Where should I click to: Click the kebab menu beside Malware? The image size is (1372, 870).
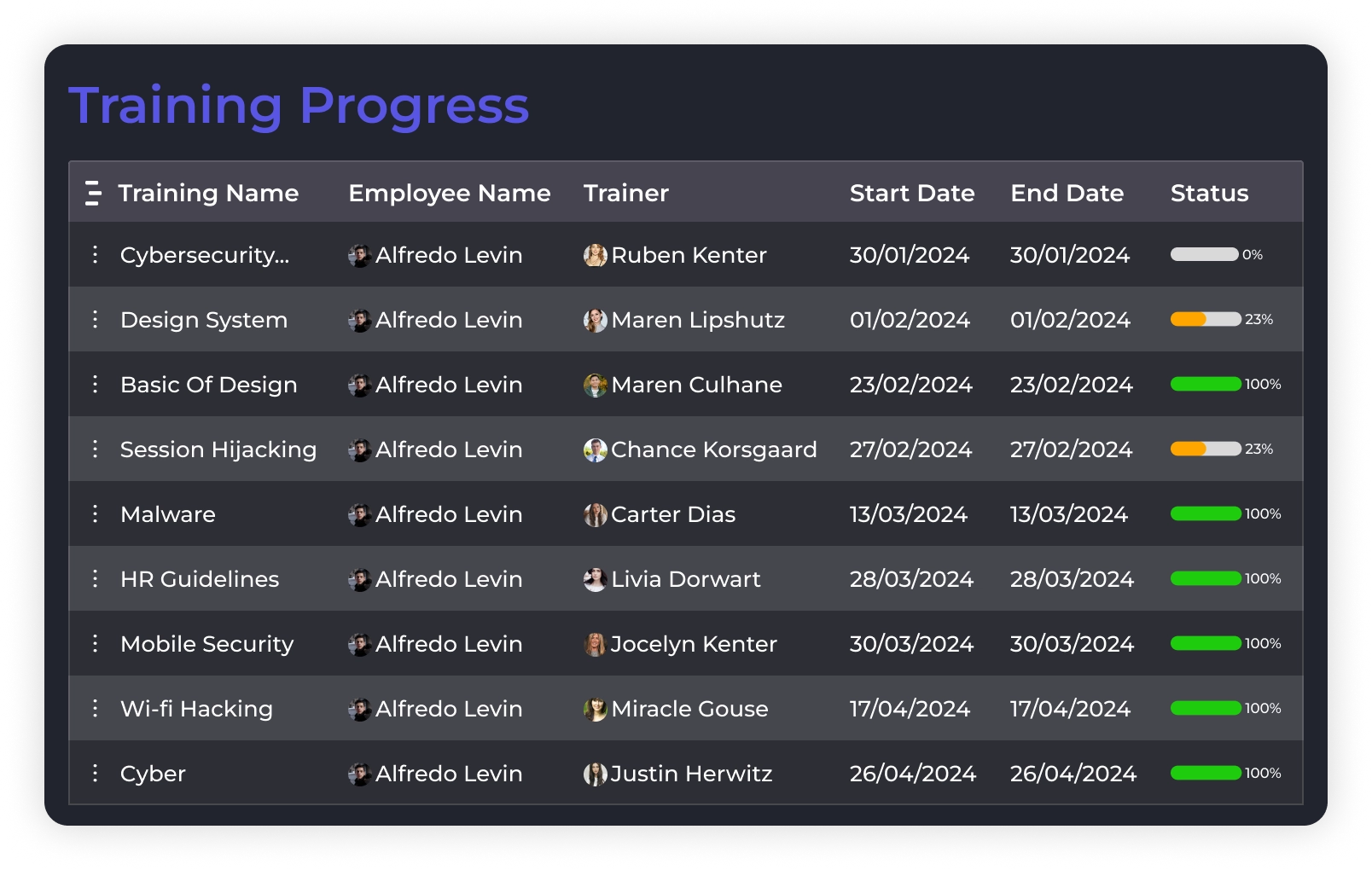coord(95,513)
